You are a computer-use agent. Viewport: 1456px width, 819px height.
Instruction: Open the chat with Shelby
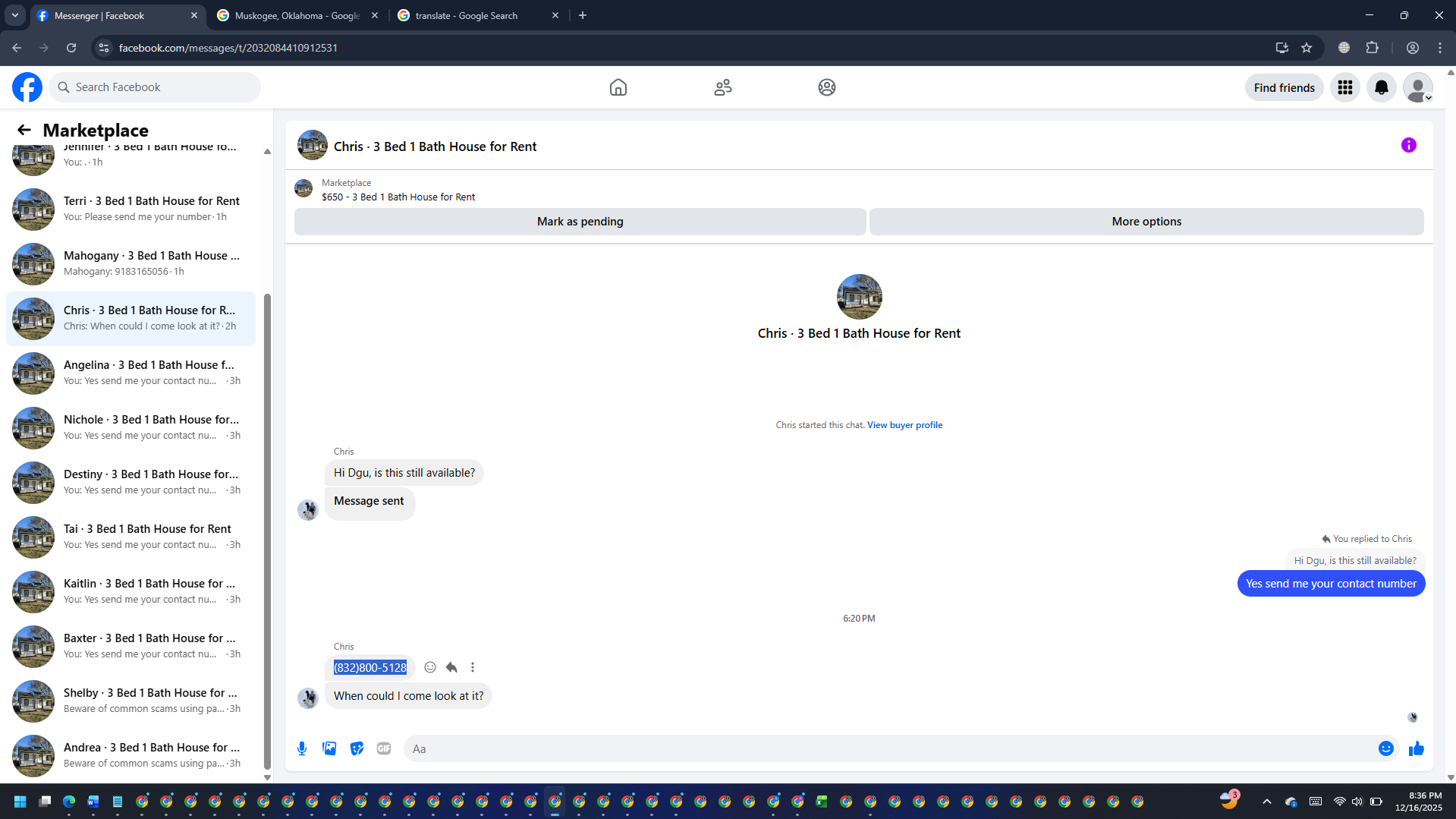(131, 701)
